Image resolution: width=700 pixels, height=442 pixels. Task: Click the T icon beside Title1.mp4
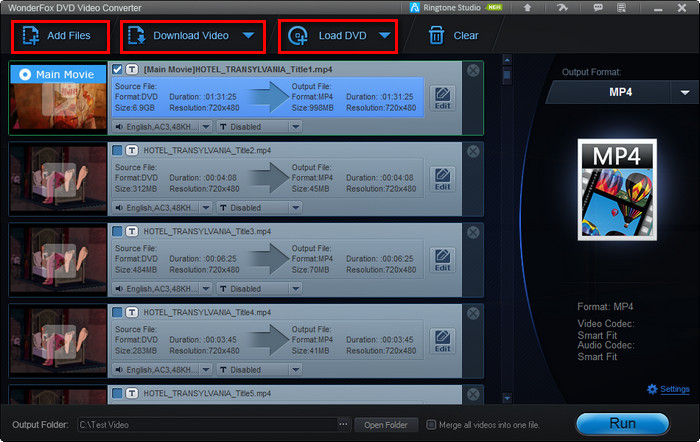pyautogui.click(x=132, y=69)
